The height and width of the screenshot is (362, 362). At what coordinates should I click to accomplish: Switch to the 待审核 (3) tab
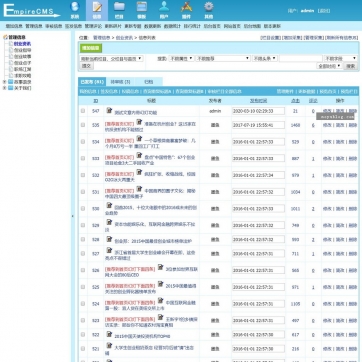coord(120,82)
